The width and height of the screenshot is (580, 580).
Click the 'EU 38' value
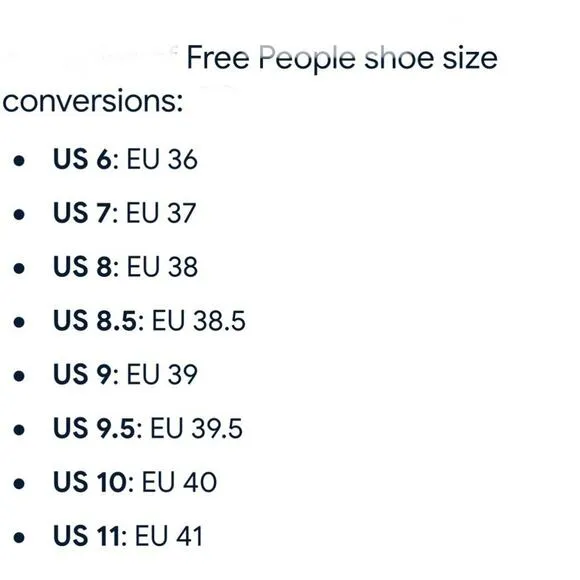(162, 266)
